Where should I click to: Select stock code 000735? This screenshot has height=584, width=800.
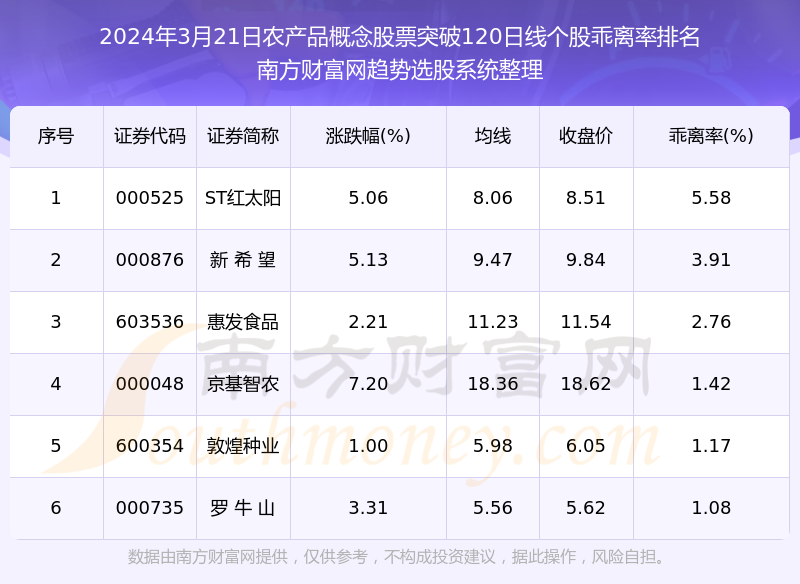(x=149, y=508)
